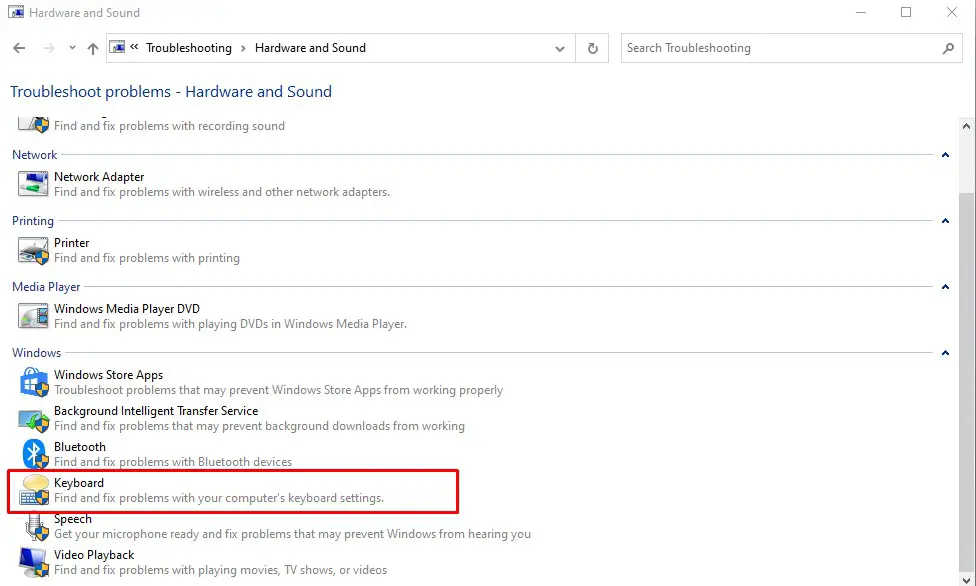Click the Printer troubleshooter icon
Screen dimensions: 976x586
pyautogui.click(x=33, y=250)
